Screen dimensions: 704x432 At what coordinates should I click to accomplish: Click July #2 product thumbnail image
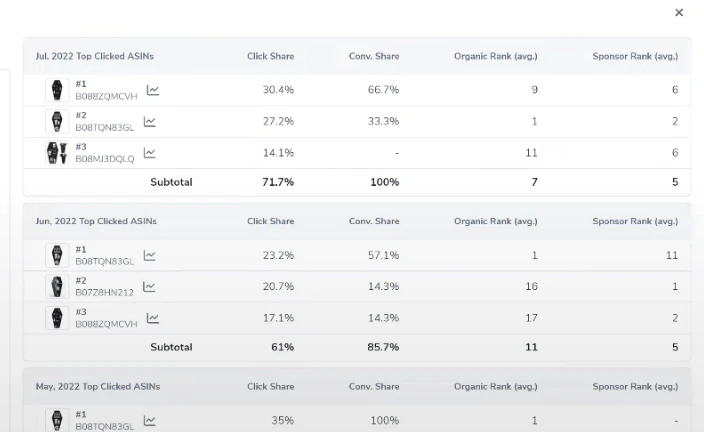click(x=57, y=122)
